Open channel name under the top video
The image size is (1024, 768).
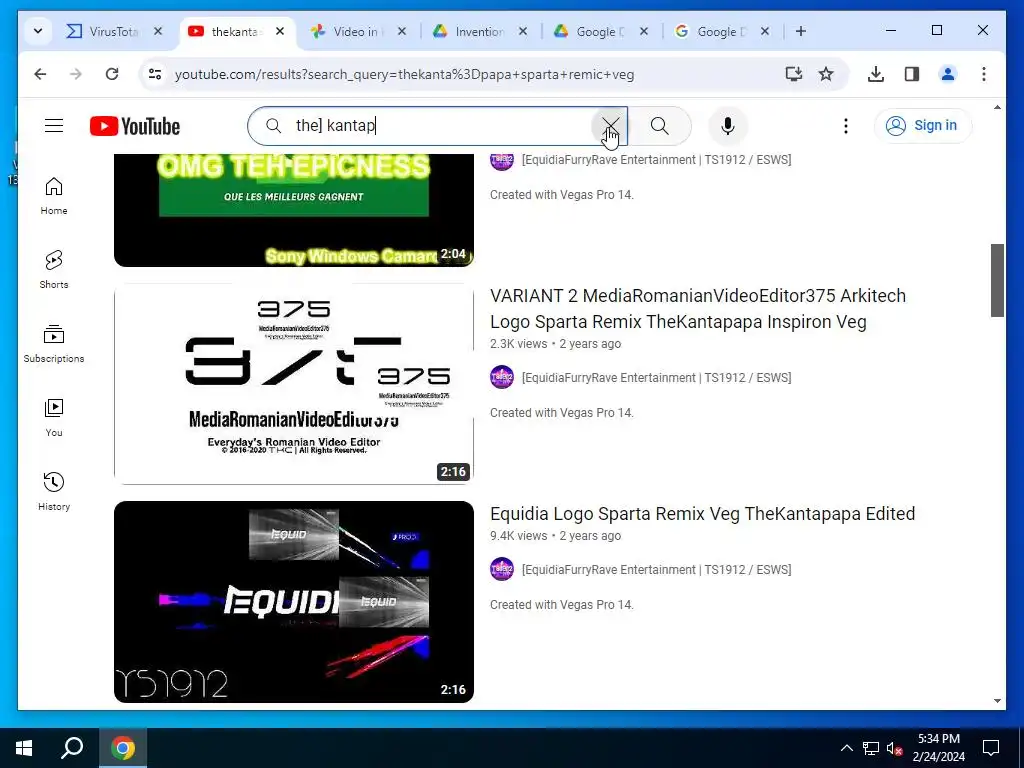click(x=656, y=160)
